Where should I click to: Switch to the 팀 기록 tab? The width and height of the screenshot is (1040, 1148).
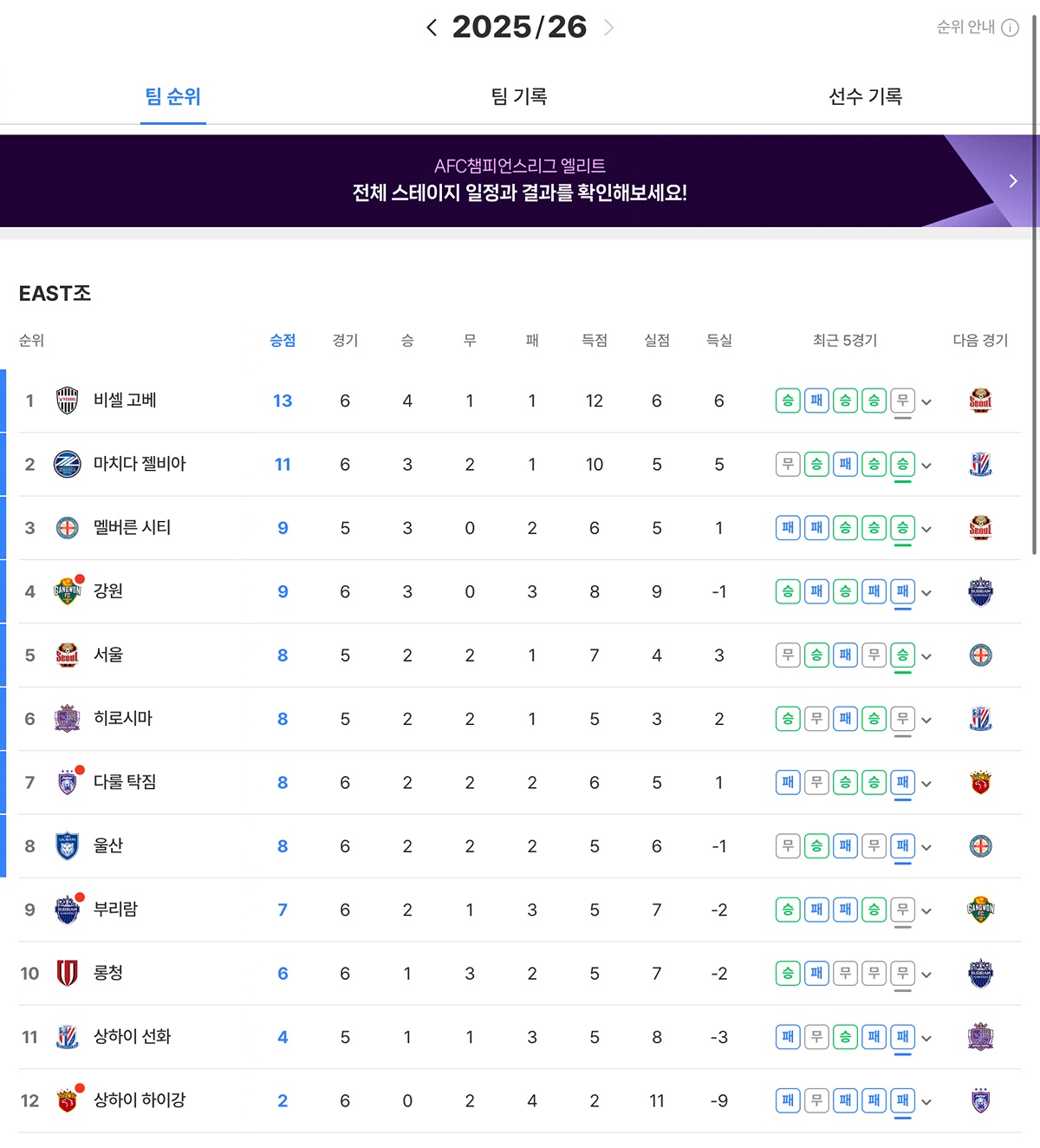coord(519,96)
